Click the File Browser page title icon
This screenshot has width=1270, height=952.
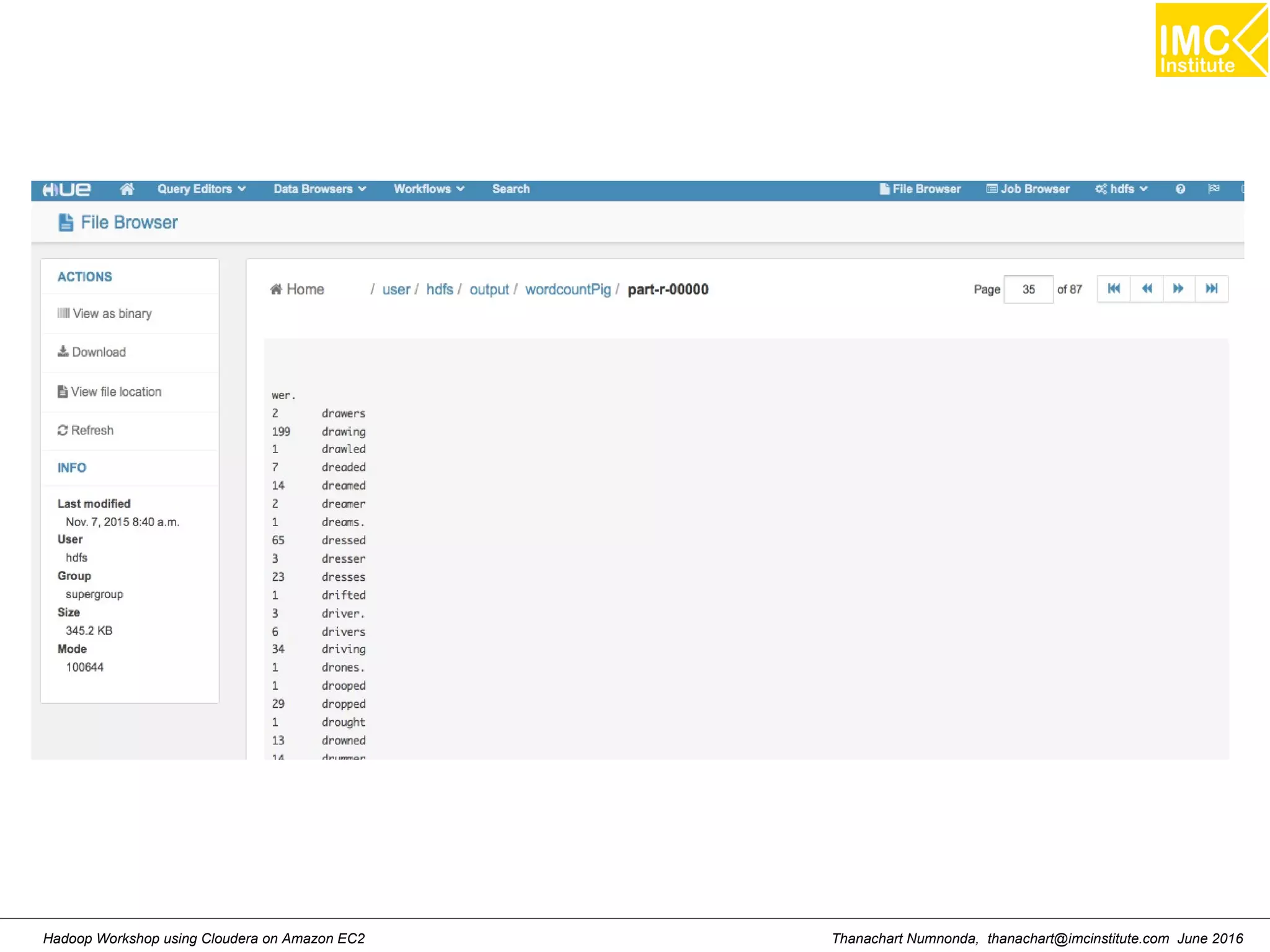[66, 223]
